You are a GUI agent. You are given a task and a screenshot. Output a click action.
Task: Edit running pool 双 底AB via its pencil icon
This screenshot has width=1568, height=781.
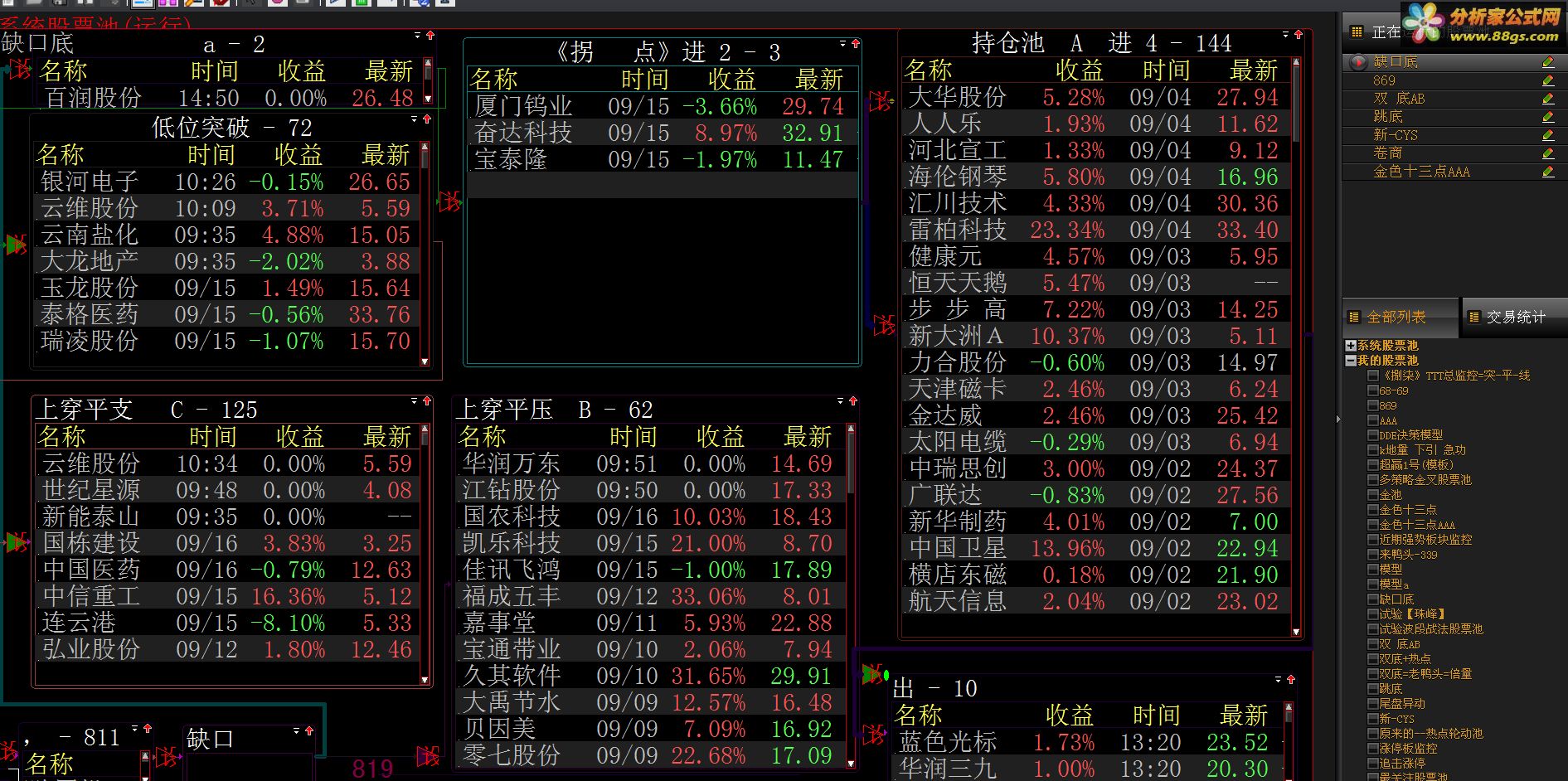click(x=1547, y=99)
